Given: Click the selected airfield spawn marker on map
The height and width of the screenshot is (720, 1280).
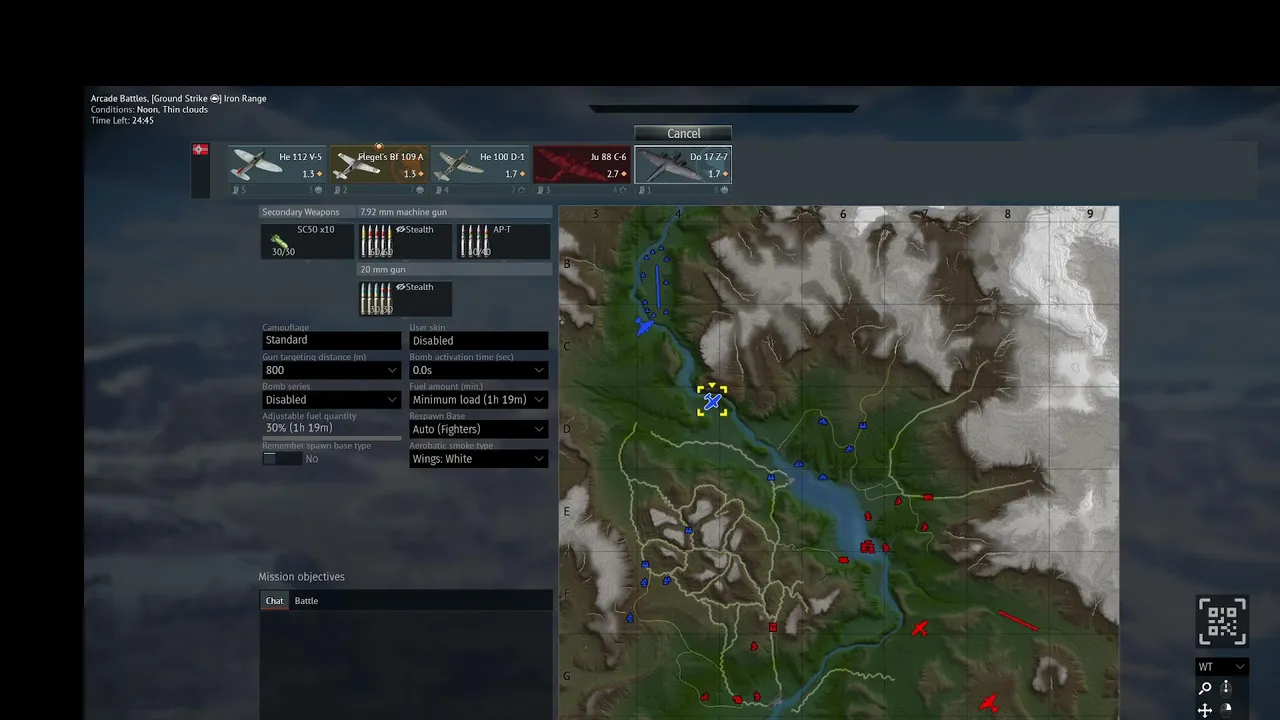Looking at the screenshot, I should (x=712, y=401).
